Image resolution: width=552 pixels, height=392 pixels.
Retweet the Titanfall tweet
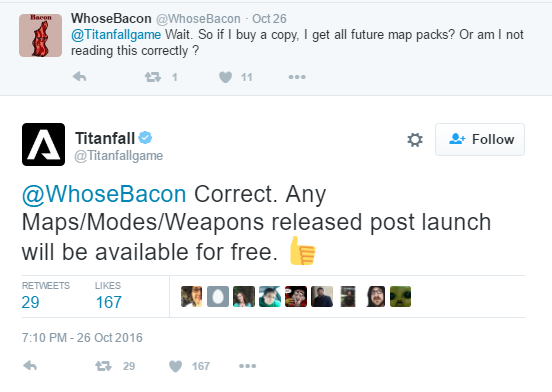click(x=104, y=366)
